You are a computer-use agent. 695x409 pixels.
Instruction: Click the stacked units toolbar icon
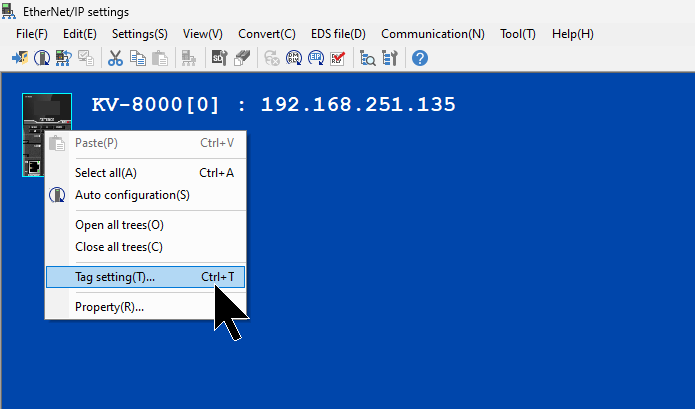coord(242,58)
